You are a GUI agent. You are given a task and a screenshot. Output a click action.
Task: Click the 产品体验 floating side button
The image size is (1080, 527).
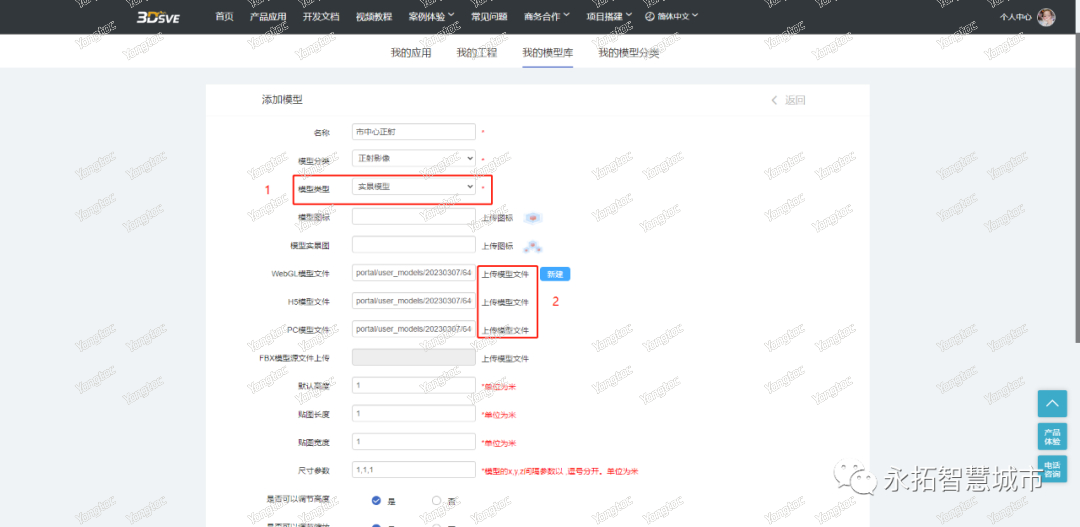(x=1052, y=436)
